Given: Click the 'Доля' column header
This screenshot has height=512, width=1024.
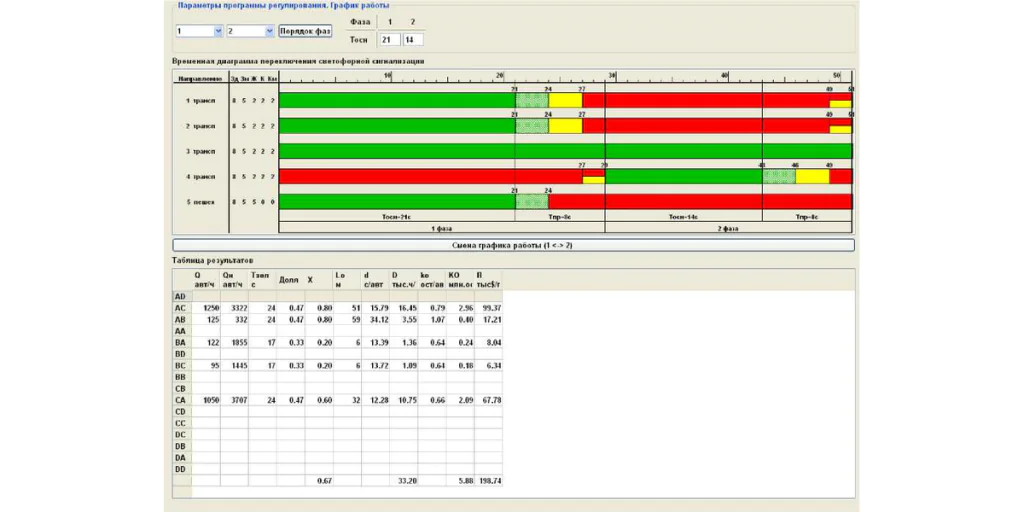Looking at the screenshot, I should click(288, 281).
